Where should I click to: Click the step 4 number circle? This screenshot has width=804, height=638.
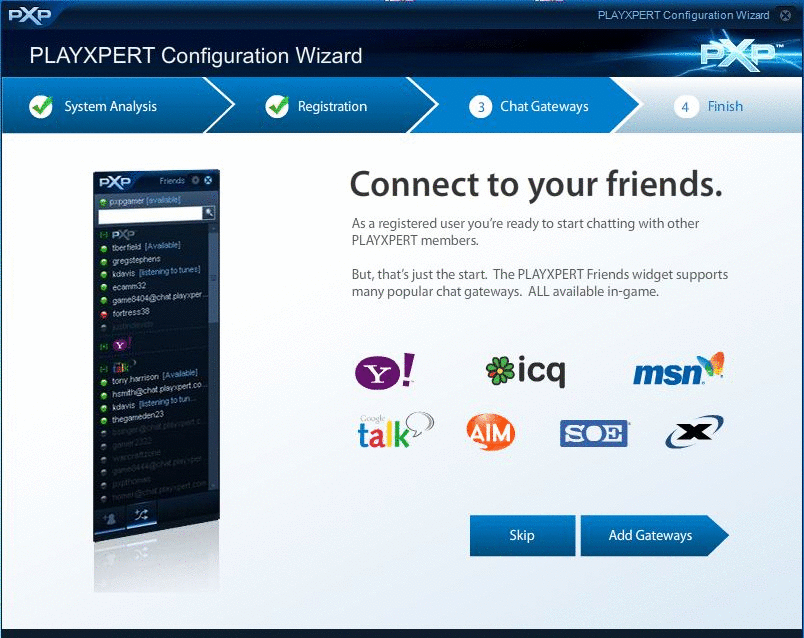686,107
